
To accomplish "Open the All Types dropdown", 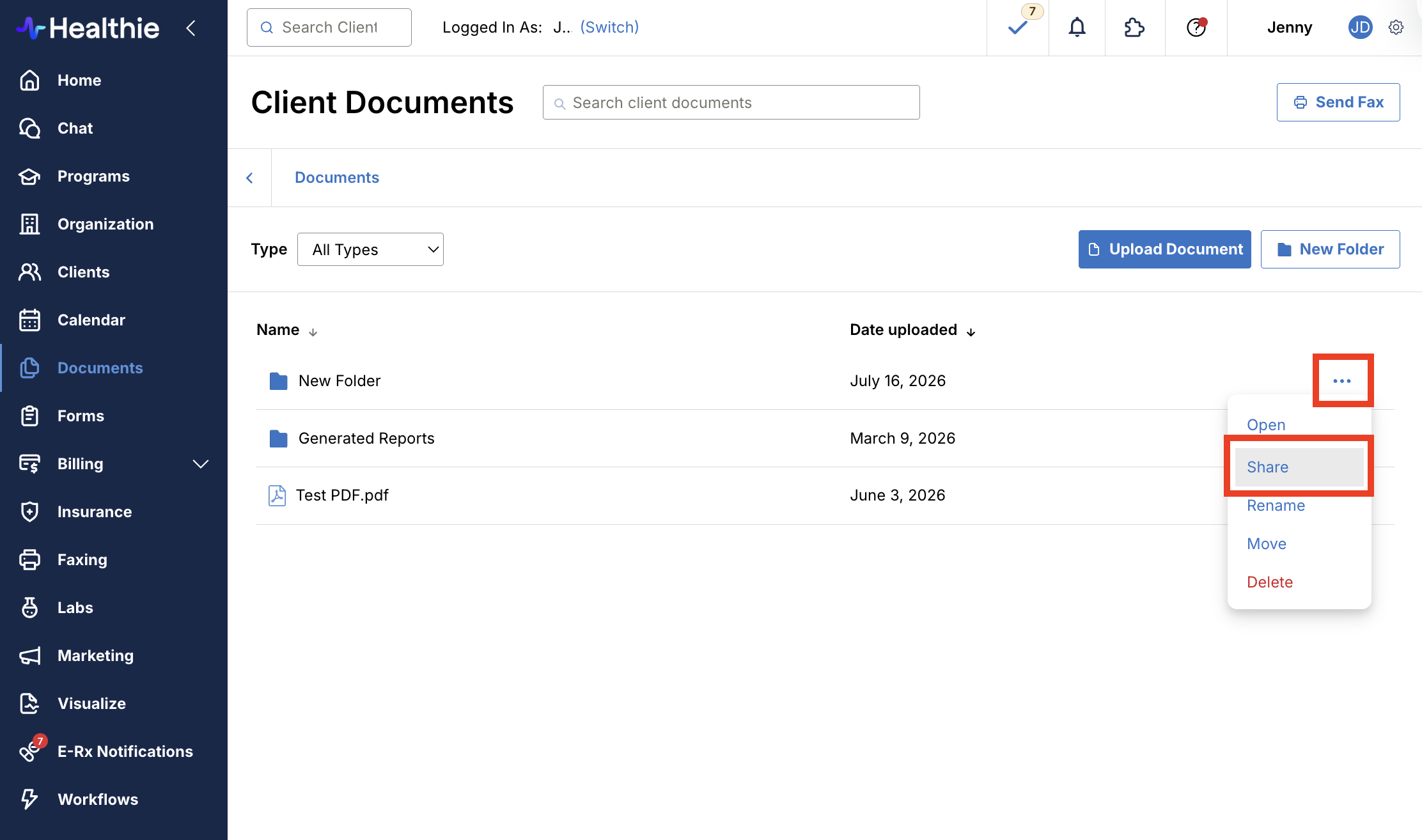I will 370,249.
